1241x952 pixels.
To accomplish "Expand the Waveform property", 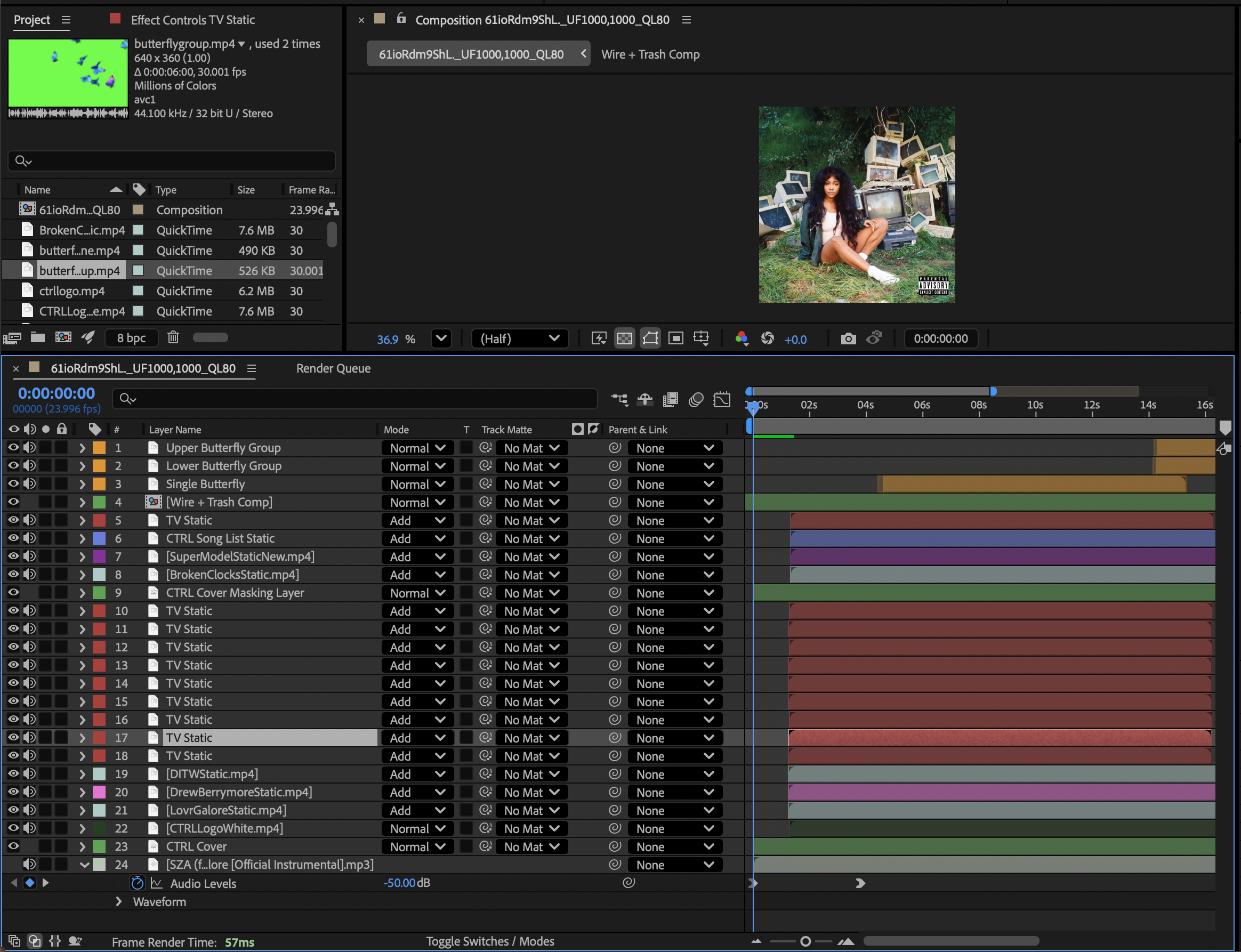I will [118, 901].
